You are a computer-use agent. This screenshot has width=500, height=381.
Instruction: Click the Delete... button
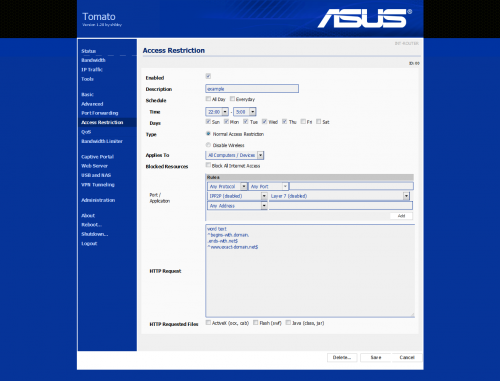342,357
